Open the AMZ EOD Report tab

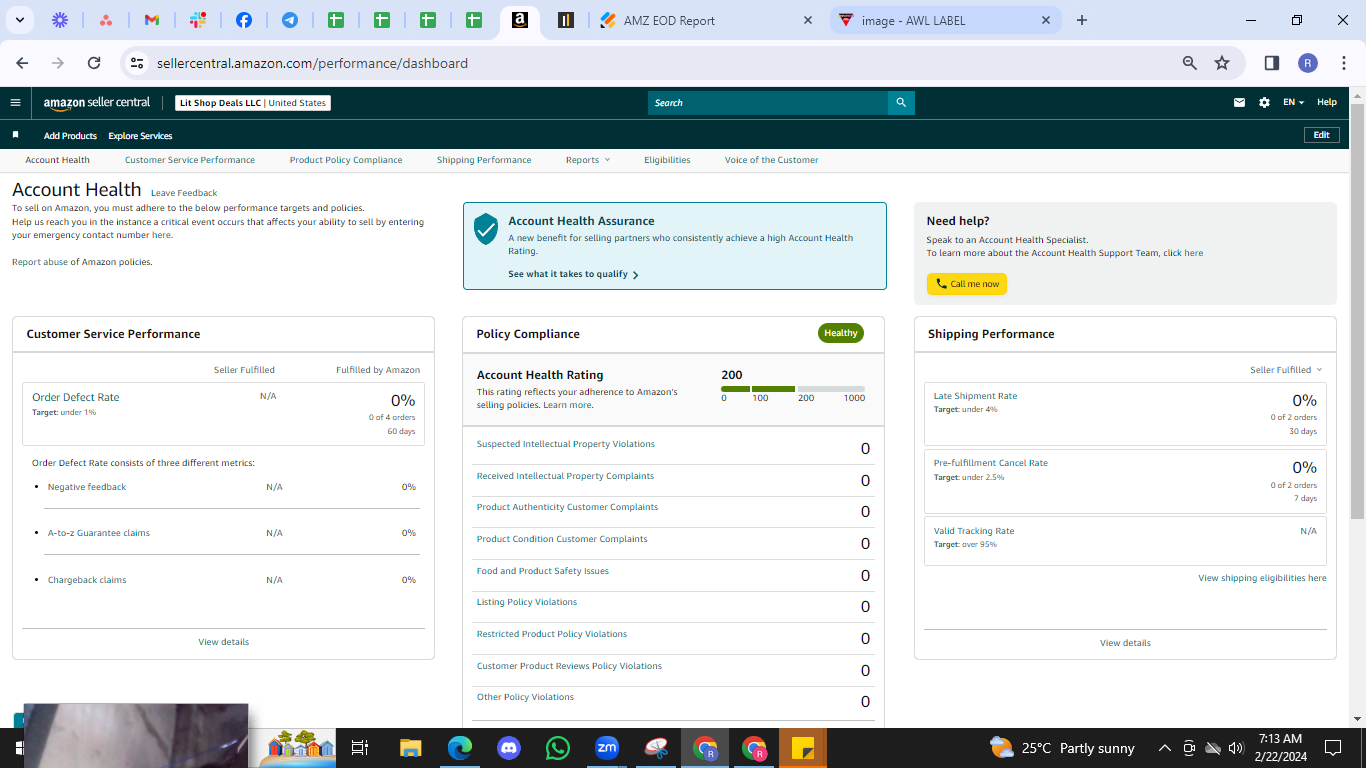pos(706,20)
